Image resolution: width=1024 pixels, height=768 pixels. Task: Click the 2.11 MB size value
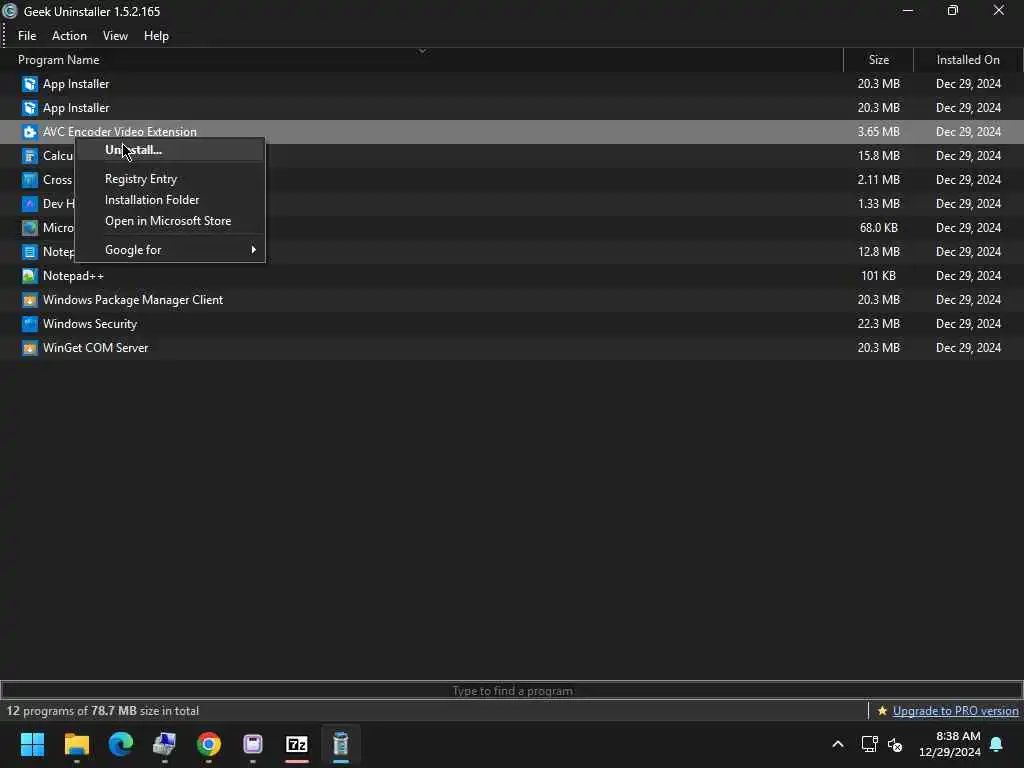pos(878,180)
